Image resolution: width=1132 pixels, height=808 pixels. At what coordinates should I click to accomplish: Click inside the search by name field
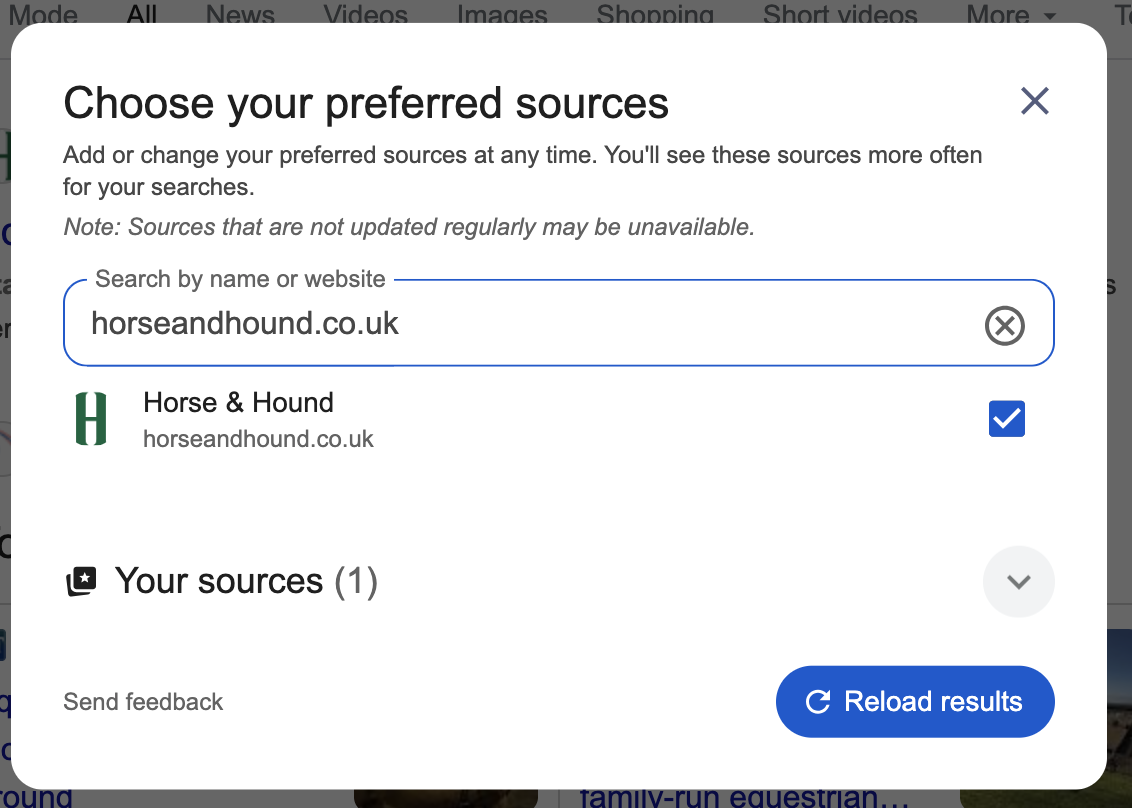(500, 323)
